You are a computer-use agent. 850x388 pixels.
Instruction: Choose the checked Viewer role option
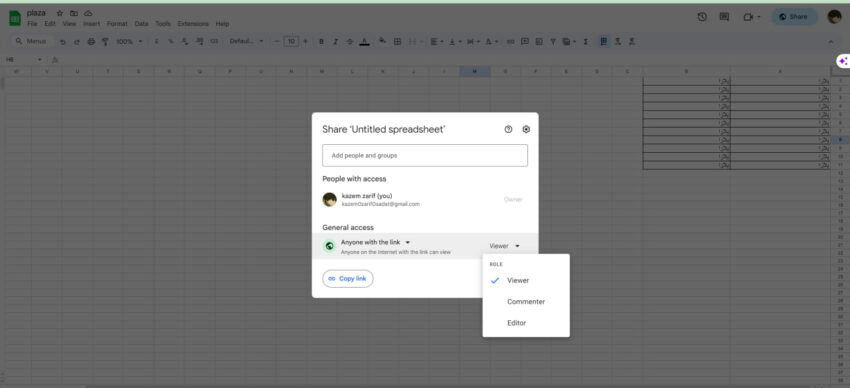526,281
